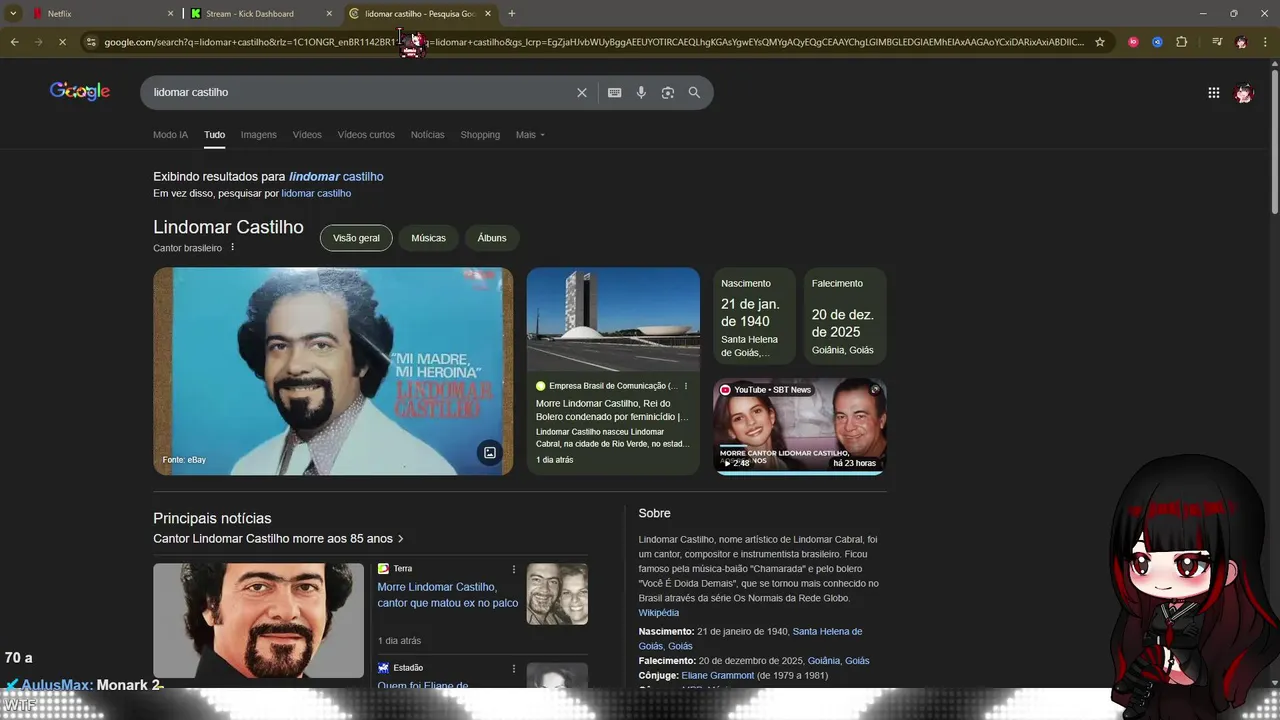Open the image viewer icon on the album photo
Image resolution: width=1280 pixels, height=720 pixels.
tap(490, 453)
